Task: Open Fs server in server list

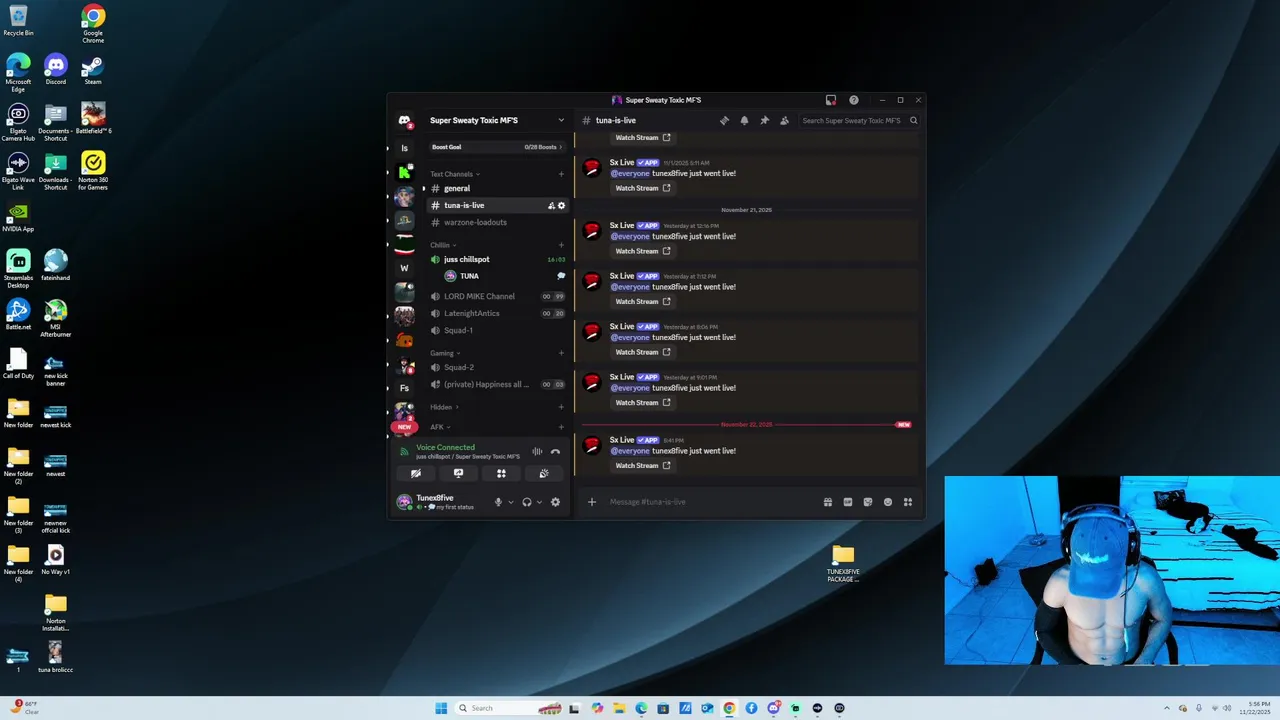Action: pos(404,388)
